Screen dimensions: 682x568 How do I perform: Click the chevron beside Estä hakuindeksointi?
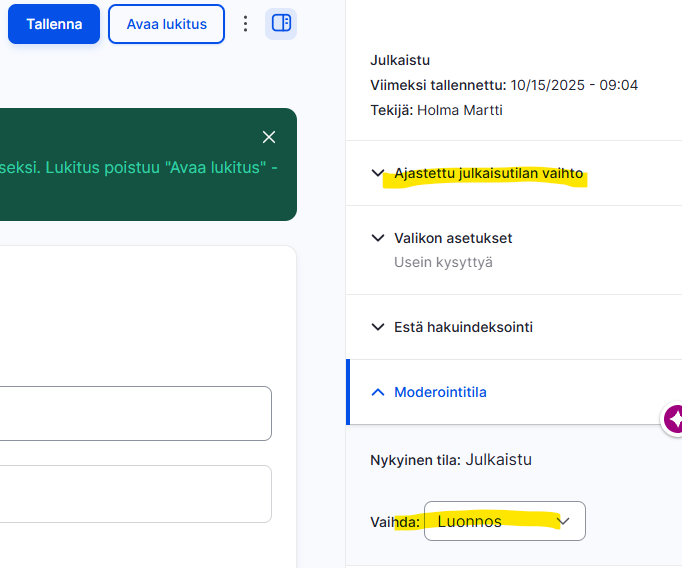377,327
